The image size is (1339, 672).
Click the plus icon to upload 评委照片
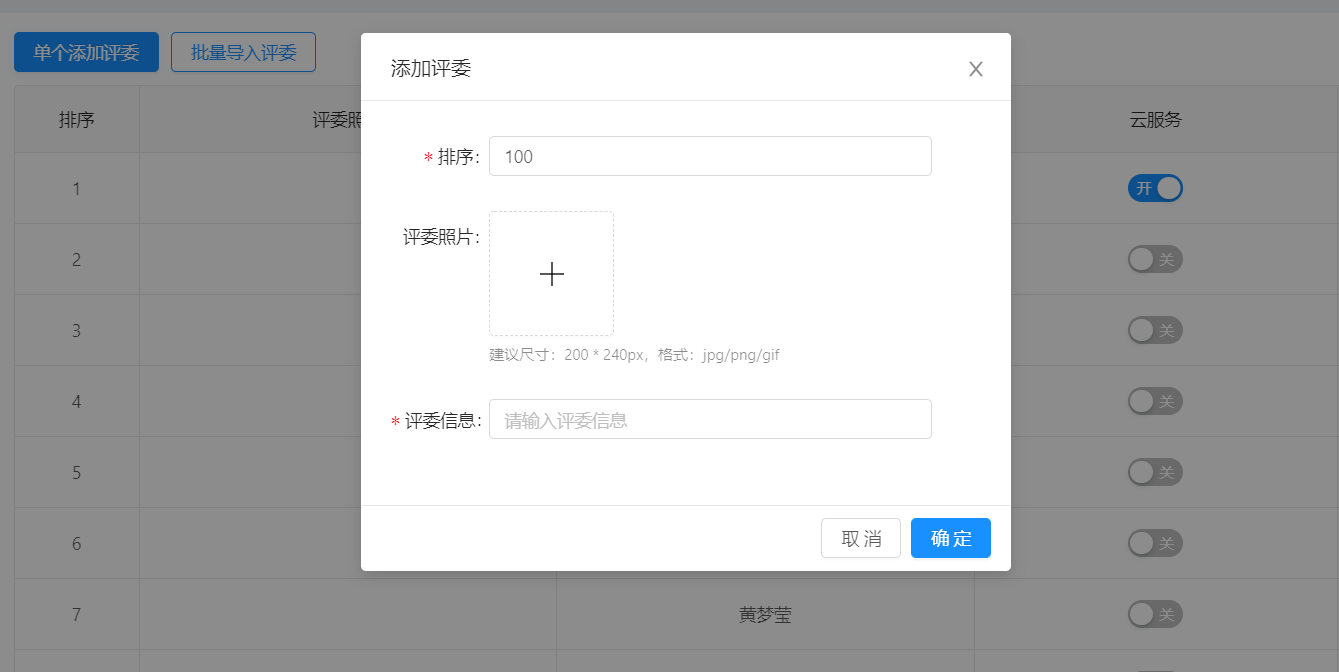(x=551, y=274)
